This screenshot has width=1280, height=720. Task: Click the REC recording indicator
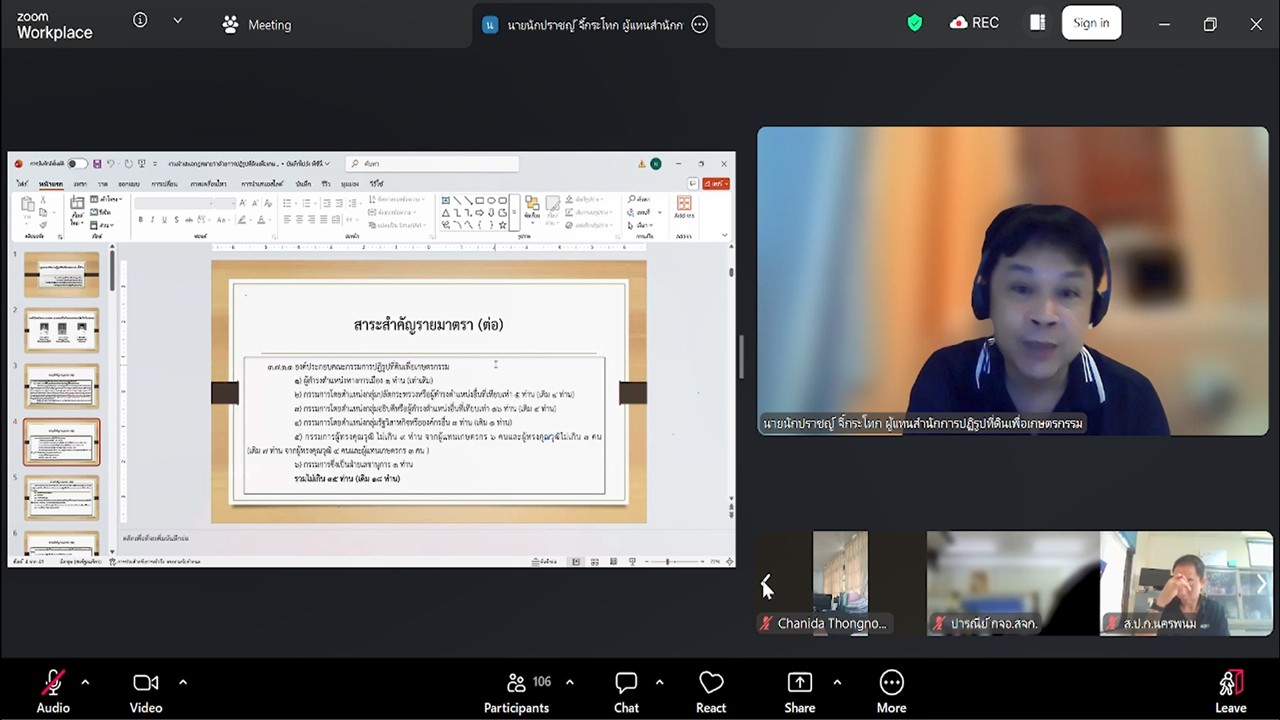974,23
